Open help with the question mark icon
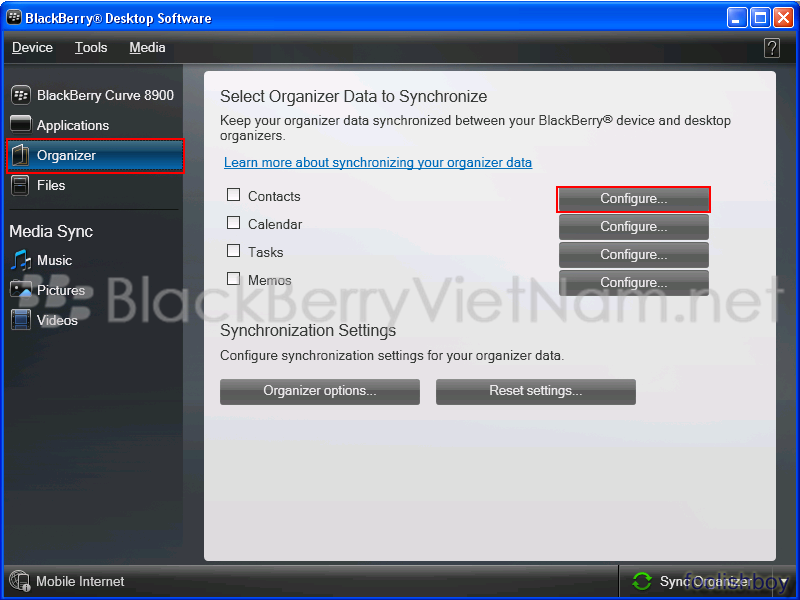 click(x=771, y=48)
